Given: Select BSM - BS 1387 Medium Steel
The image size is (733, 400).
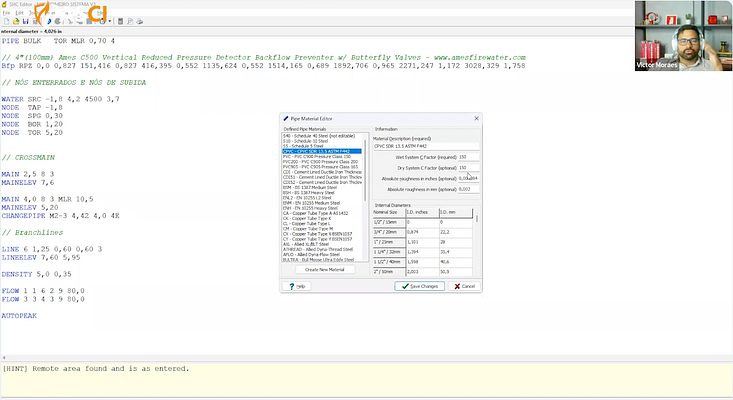Looking at the screenshot, I should pyautogui.click(x=321, y=187).
